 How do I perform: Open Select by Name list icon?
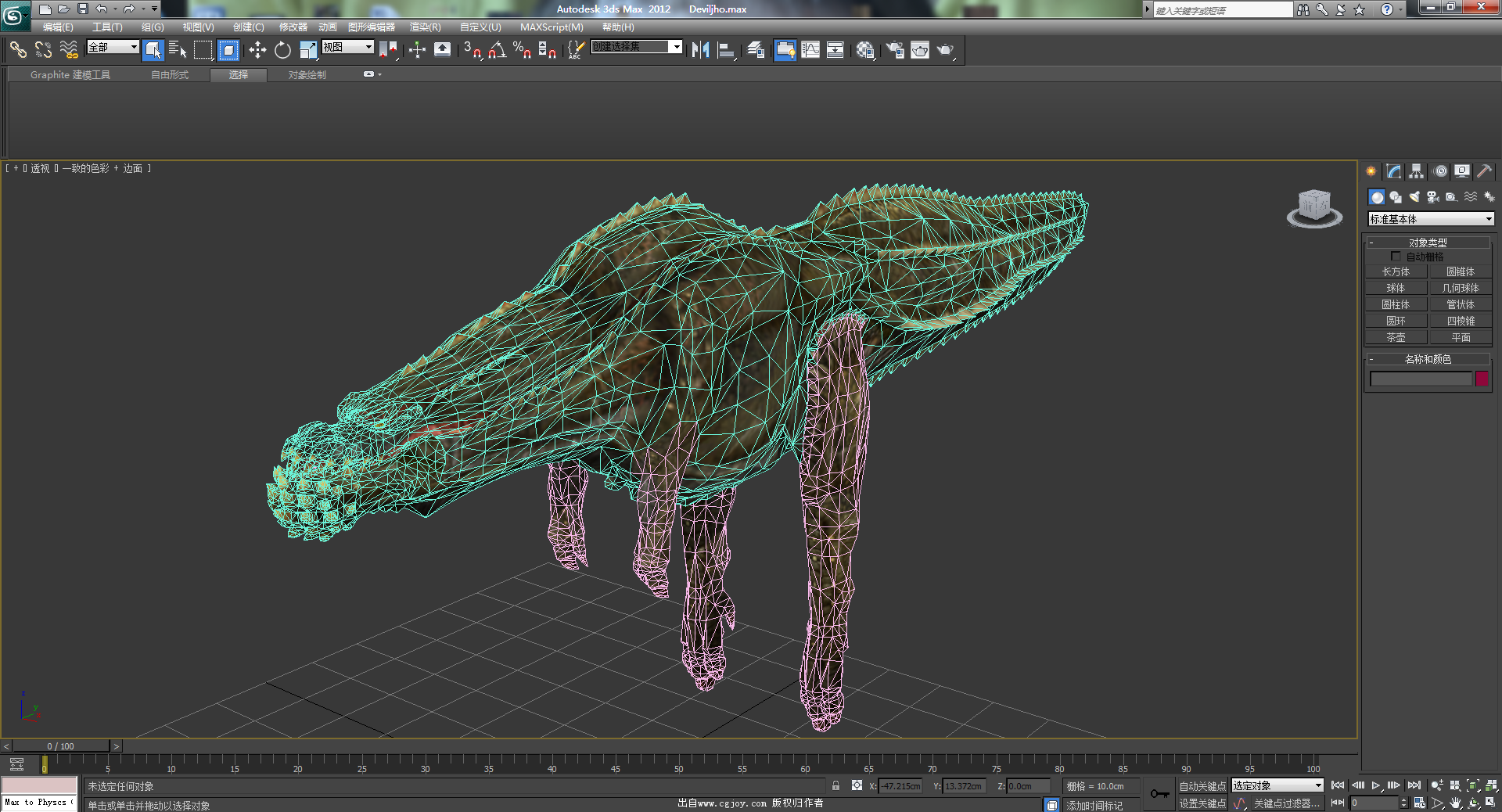point(178,50)
